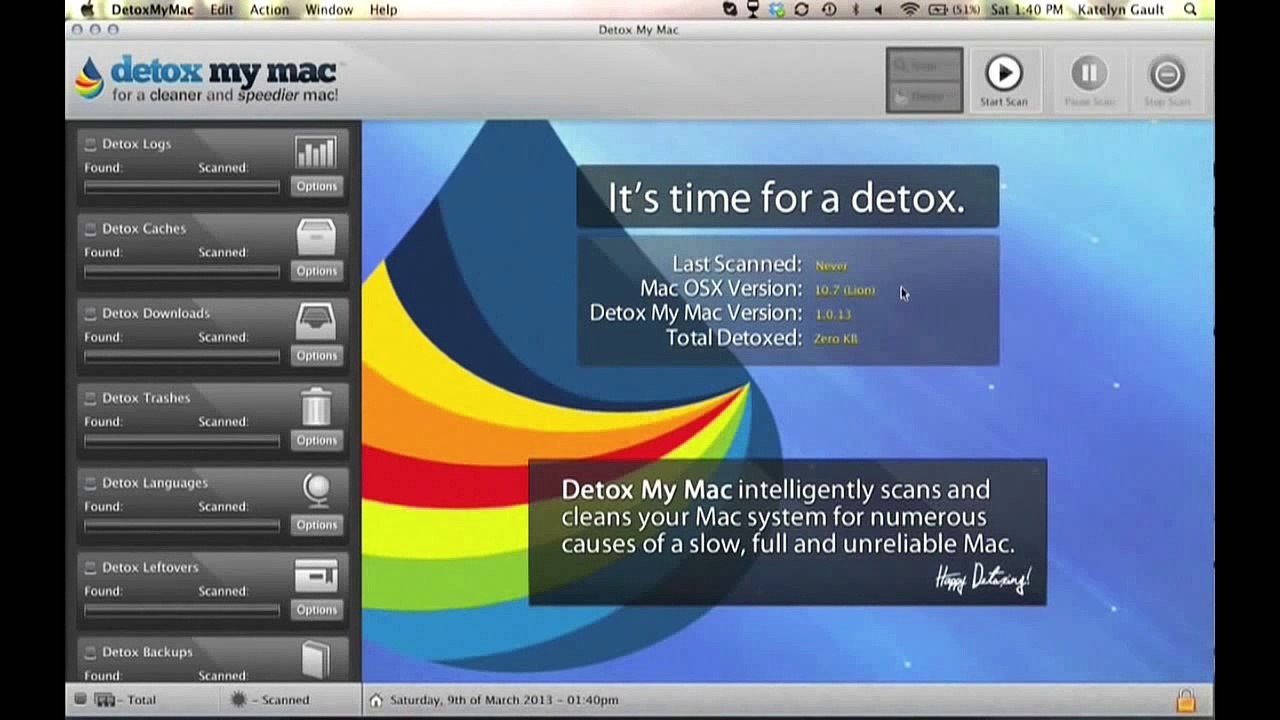Open the Window menu
This screenshot has width=1280, height=720.
tap(329, 10)
